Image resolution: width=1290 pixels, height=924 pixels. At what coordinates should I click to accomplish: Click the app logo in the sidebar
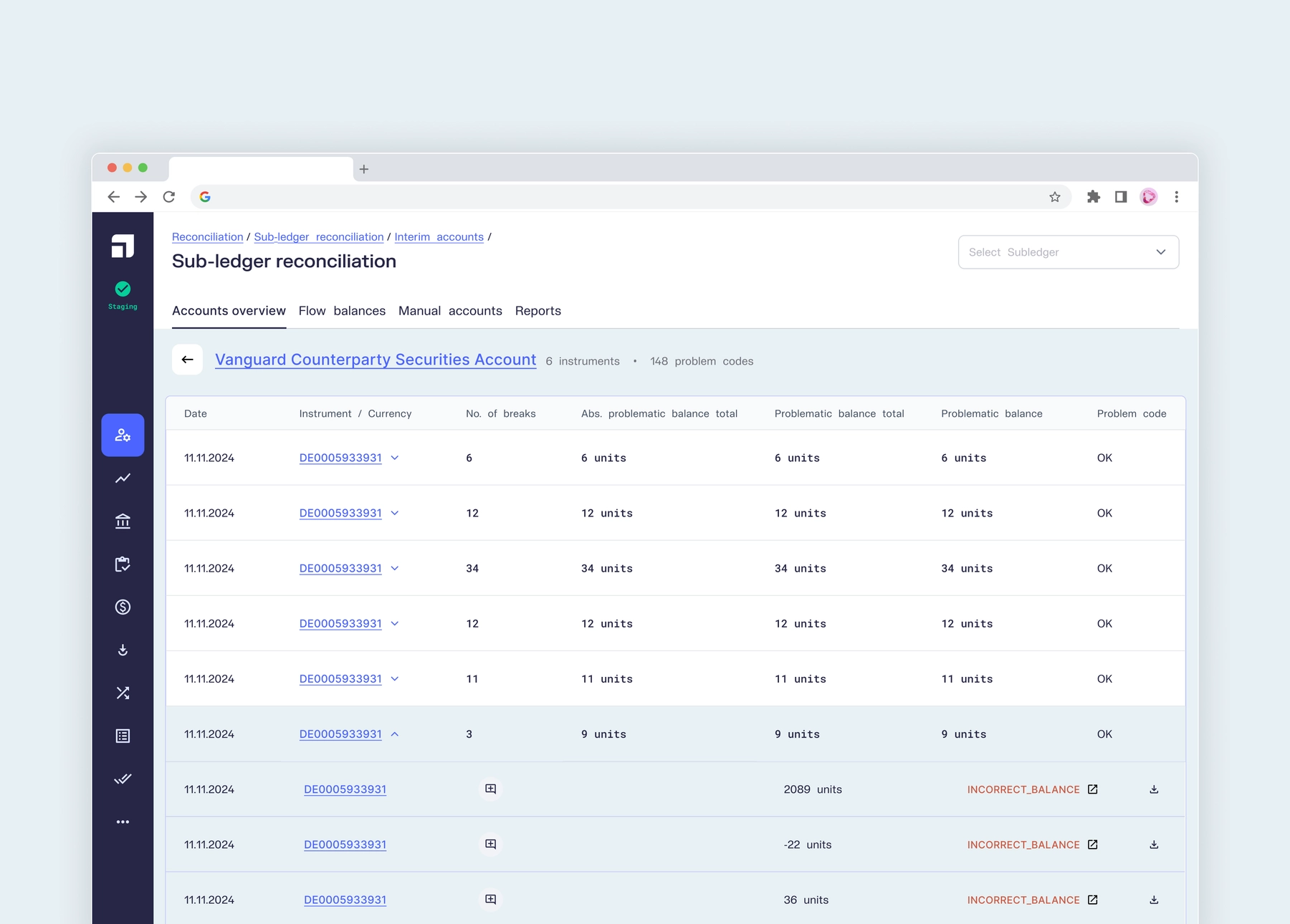[x=123, y=246]
